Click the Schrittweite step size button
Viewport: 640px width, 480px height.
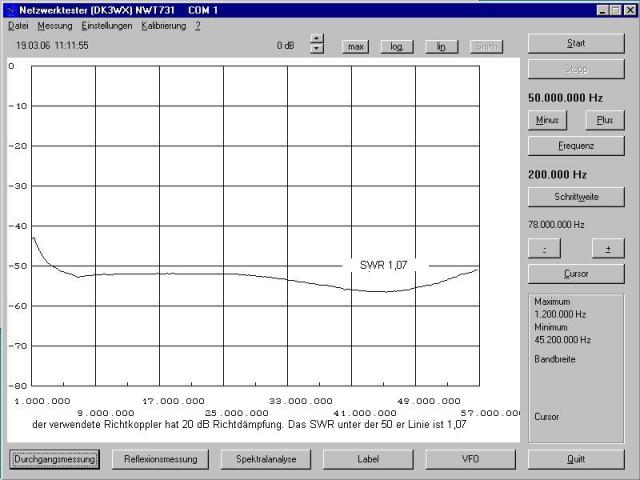pyautogui.click(x=576, y=197)
